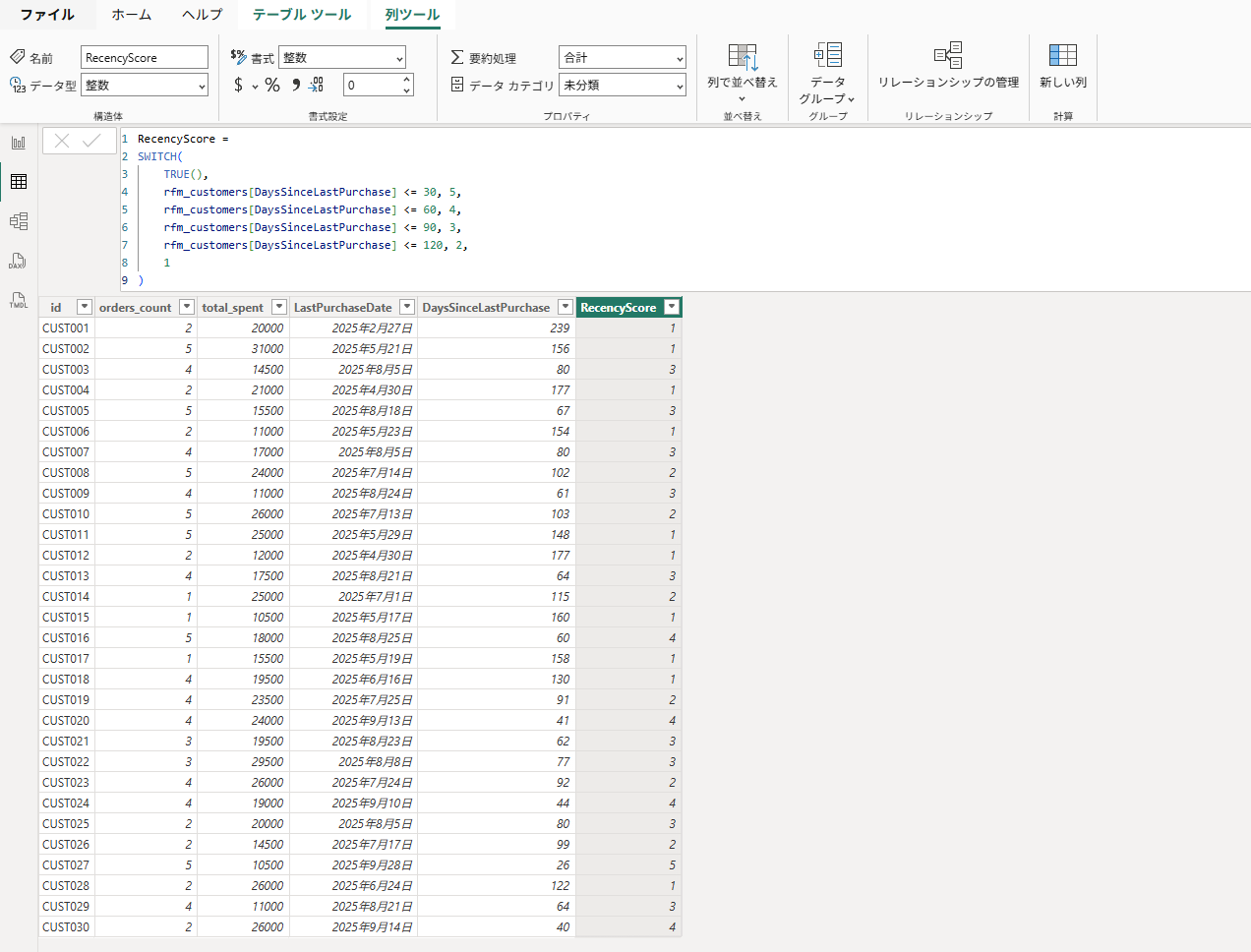Viewport: 1251px width, 952px height.
Task: Toggle thousands separator comma icon
Action: [x=295, y=86]
